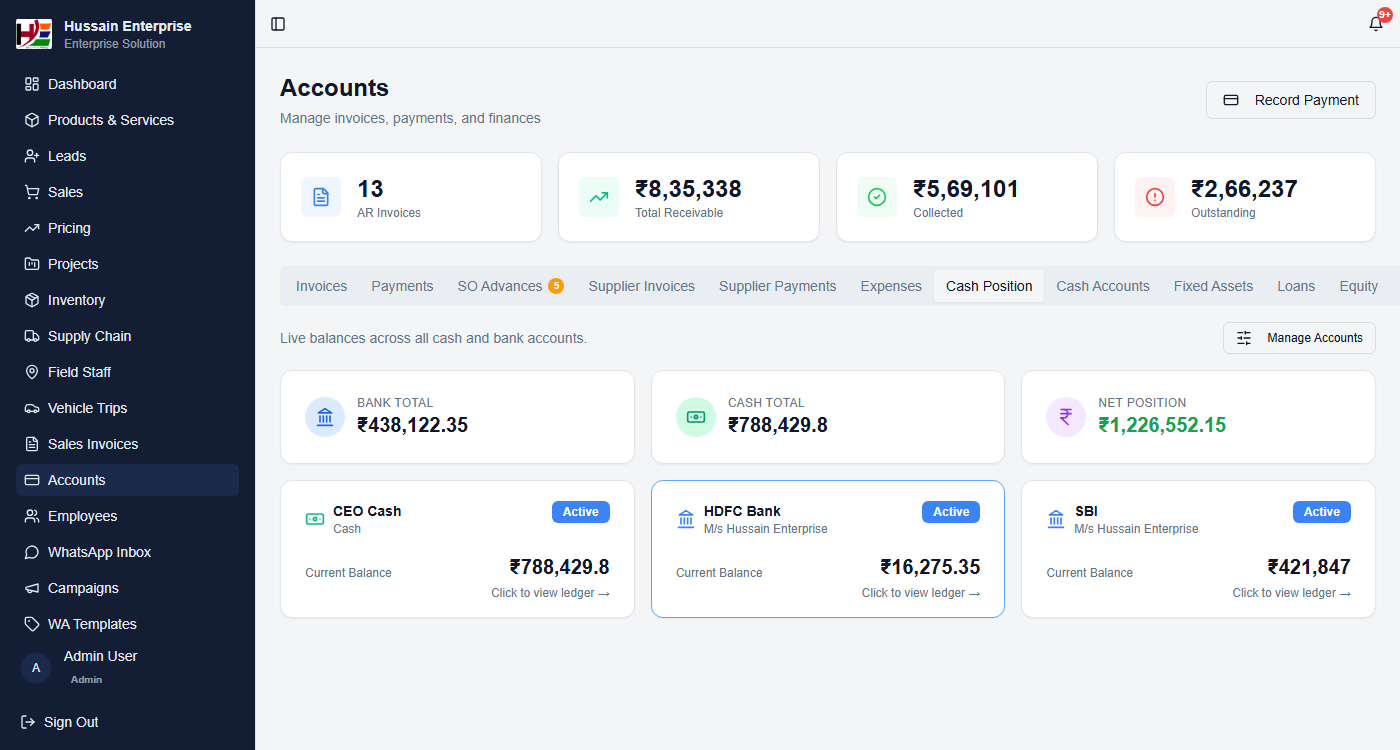This screenshot has width=1400, height=750.
Task: Open Supply Chain truck item
Action: [127, 336]
